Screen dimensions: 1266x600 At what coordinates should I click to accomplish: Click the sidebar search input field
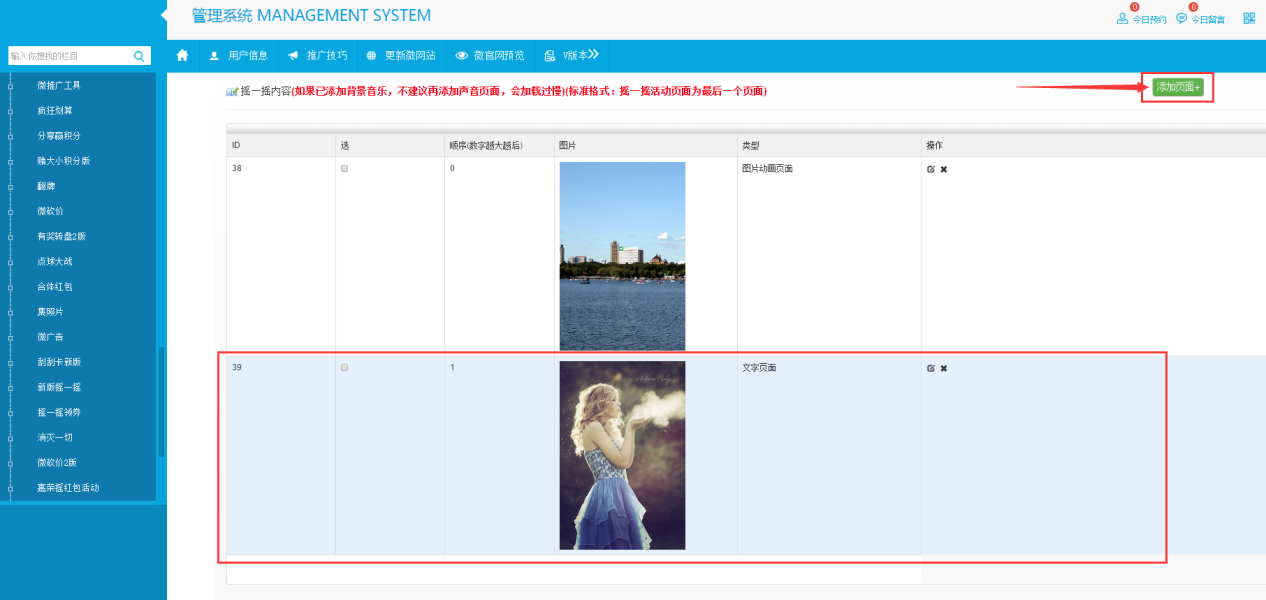[x=68, y=56]
